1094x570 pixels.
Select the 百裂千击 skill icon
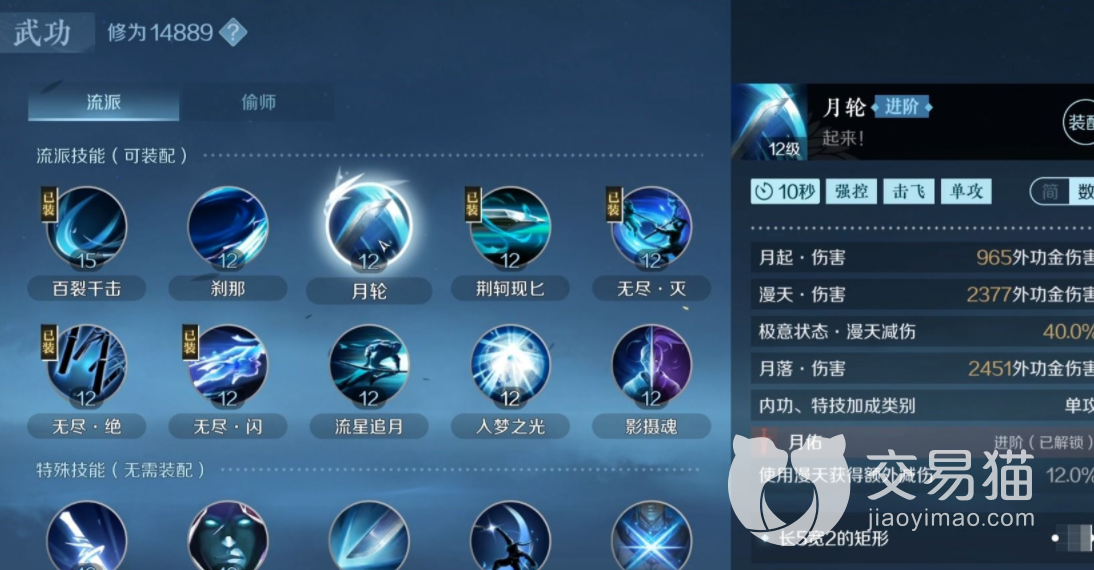tap(87, 227)
